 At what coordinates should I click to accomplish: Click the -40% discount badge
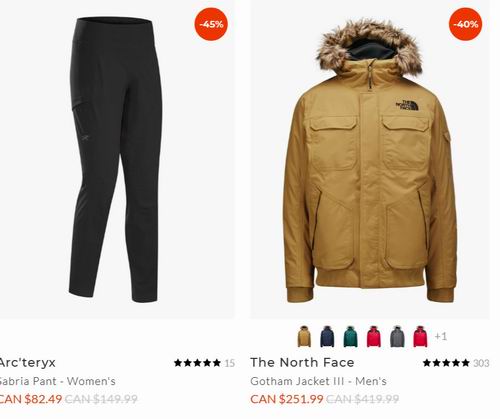point(465,24)
